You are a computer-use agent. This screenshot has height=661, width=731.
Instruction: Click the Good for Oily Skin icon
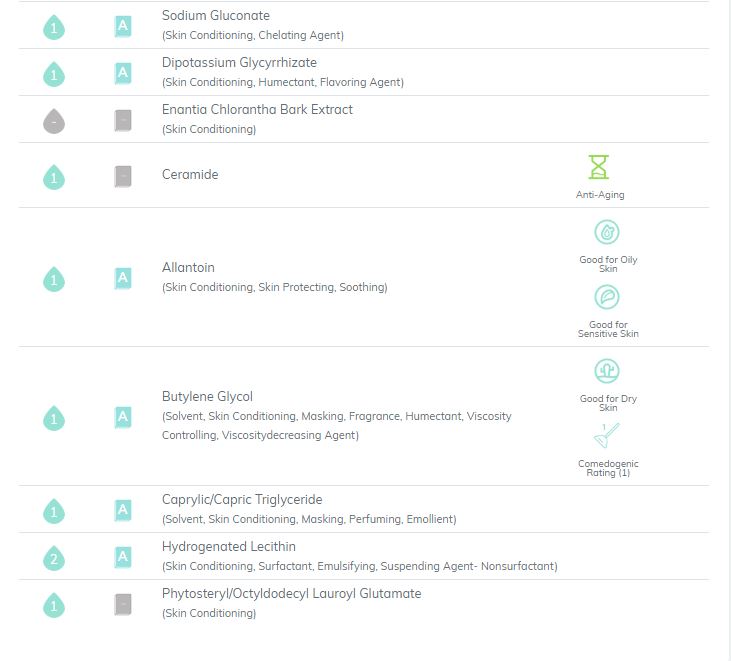(x=607, y=232)
